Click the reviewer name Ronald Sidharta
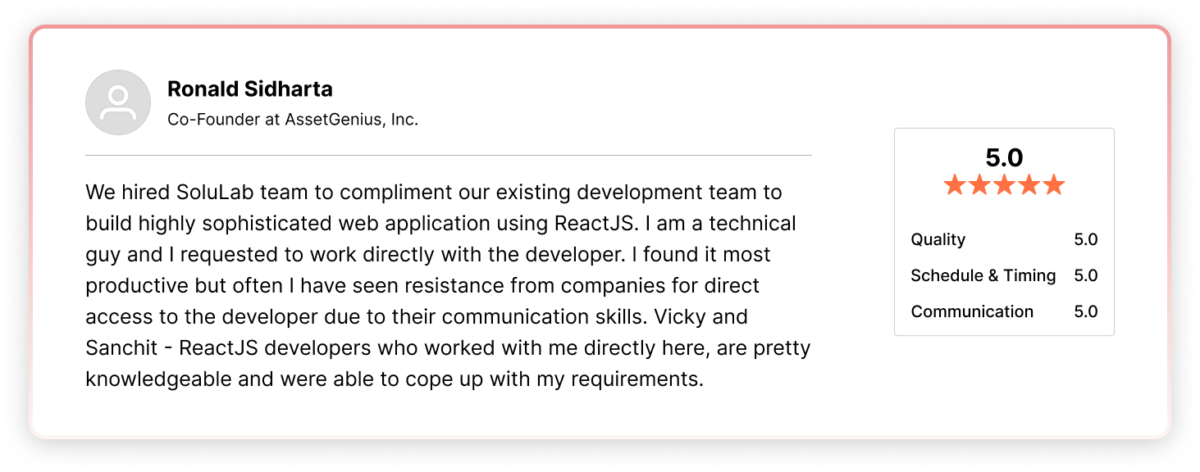This screenshot has height=472, width=1200. (250, 90)
